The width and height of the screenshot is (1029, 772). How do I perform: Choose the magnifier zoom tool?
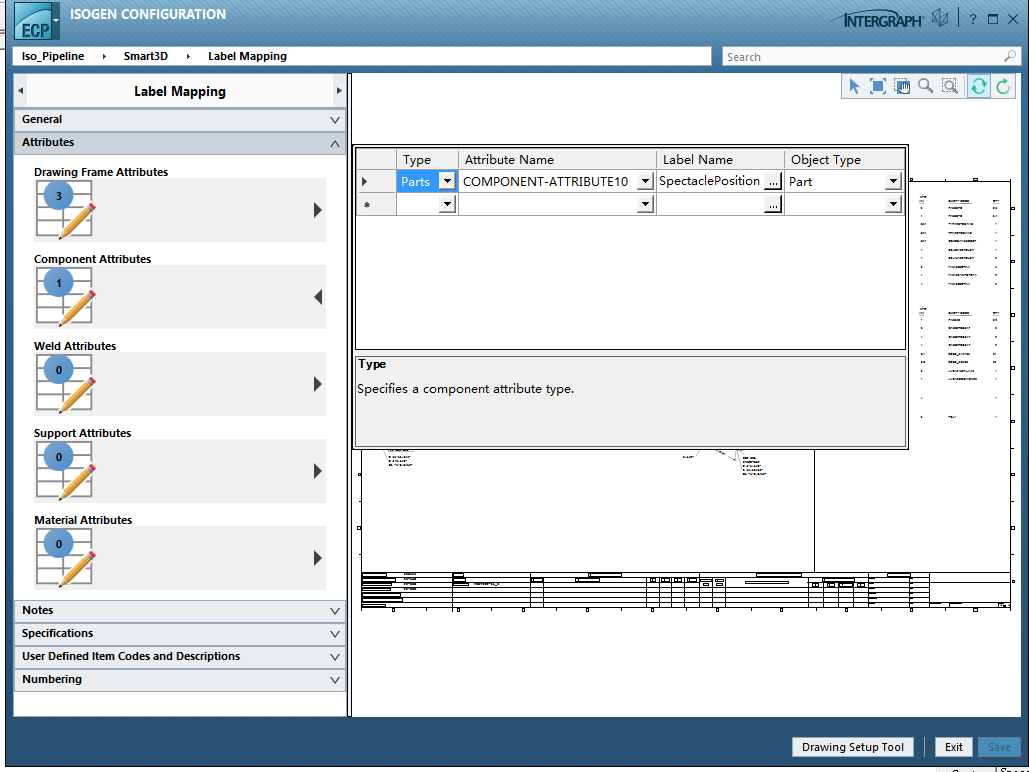click(x=925, y=86)
